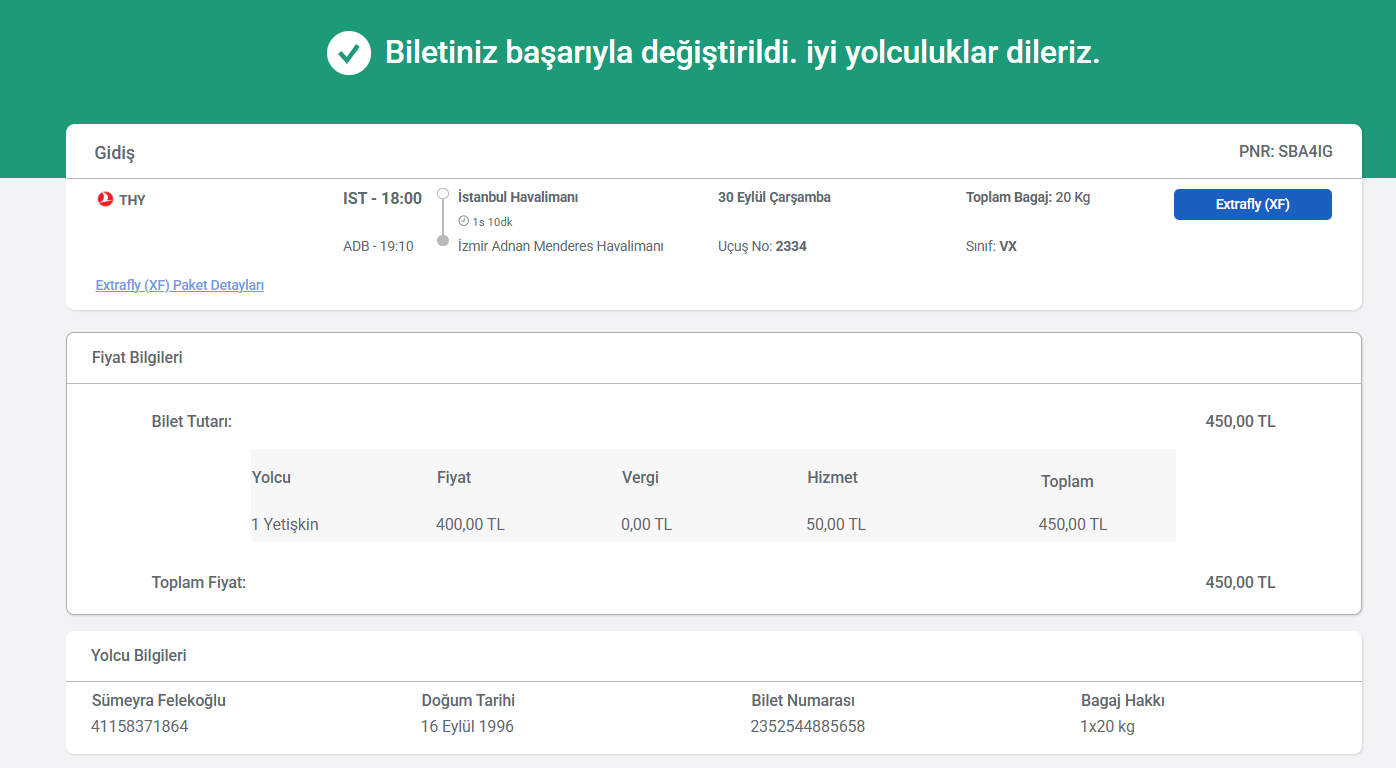
Task: Click the Vergi column header
Action: (x=640, y=477)
